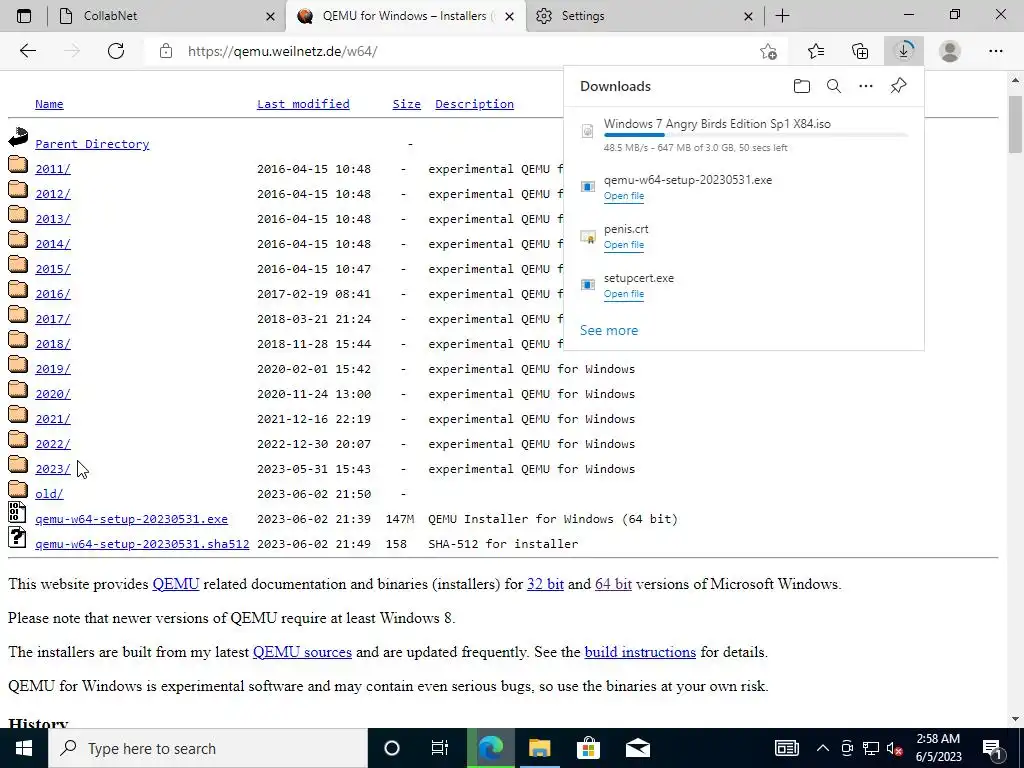1024x768 pixels.
Task: Open the 2019/ folder link
Action: click(52, 369)
